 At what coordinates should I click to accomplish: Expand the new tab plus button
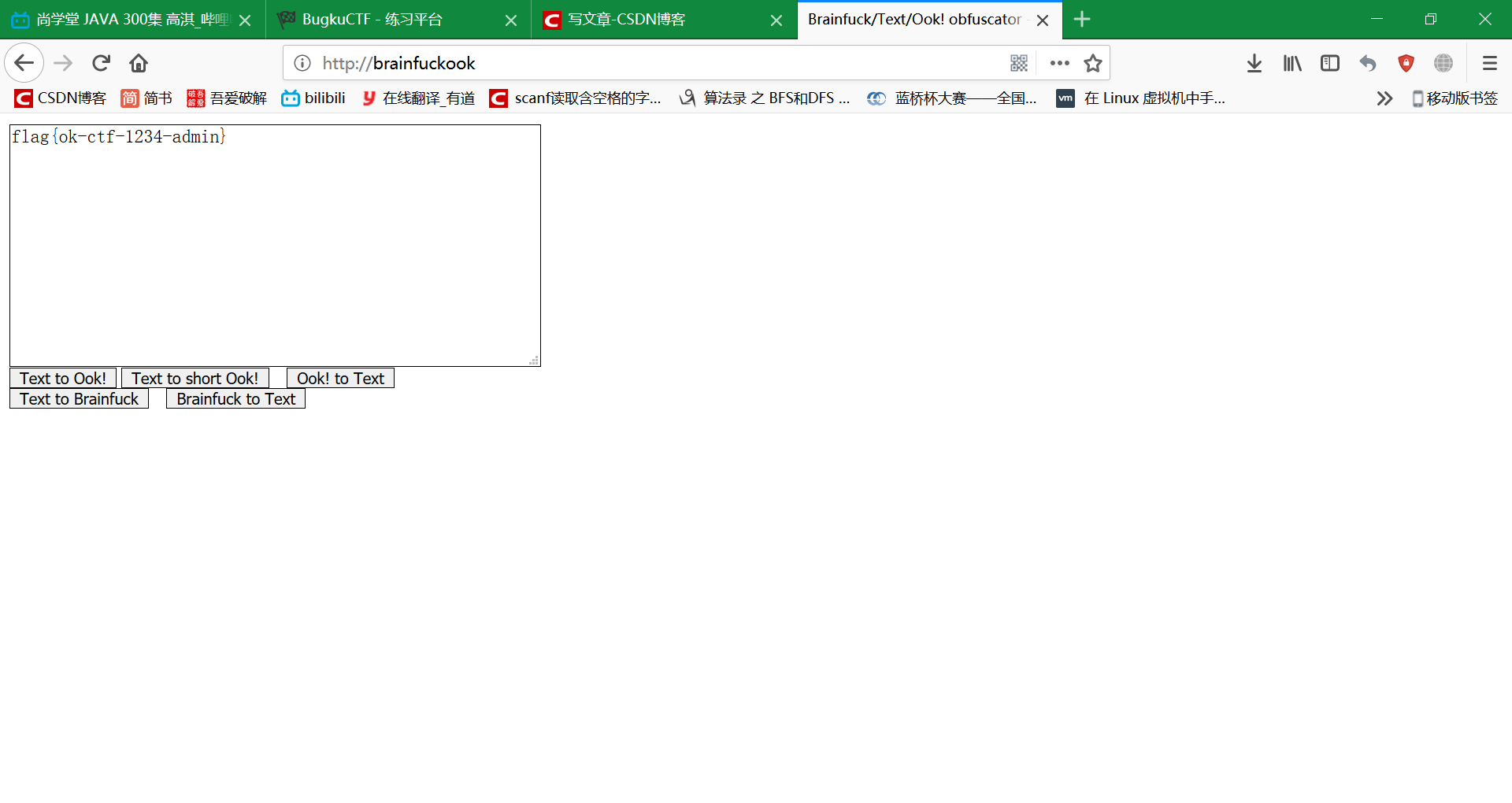1083,19
